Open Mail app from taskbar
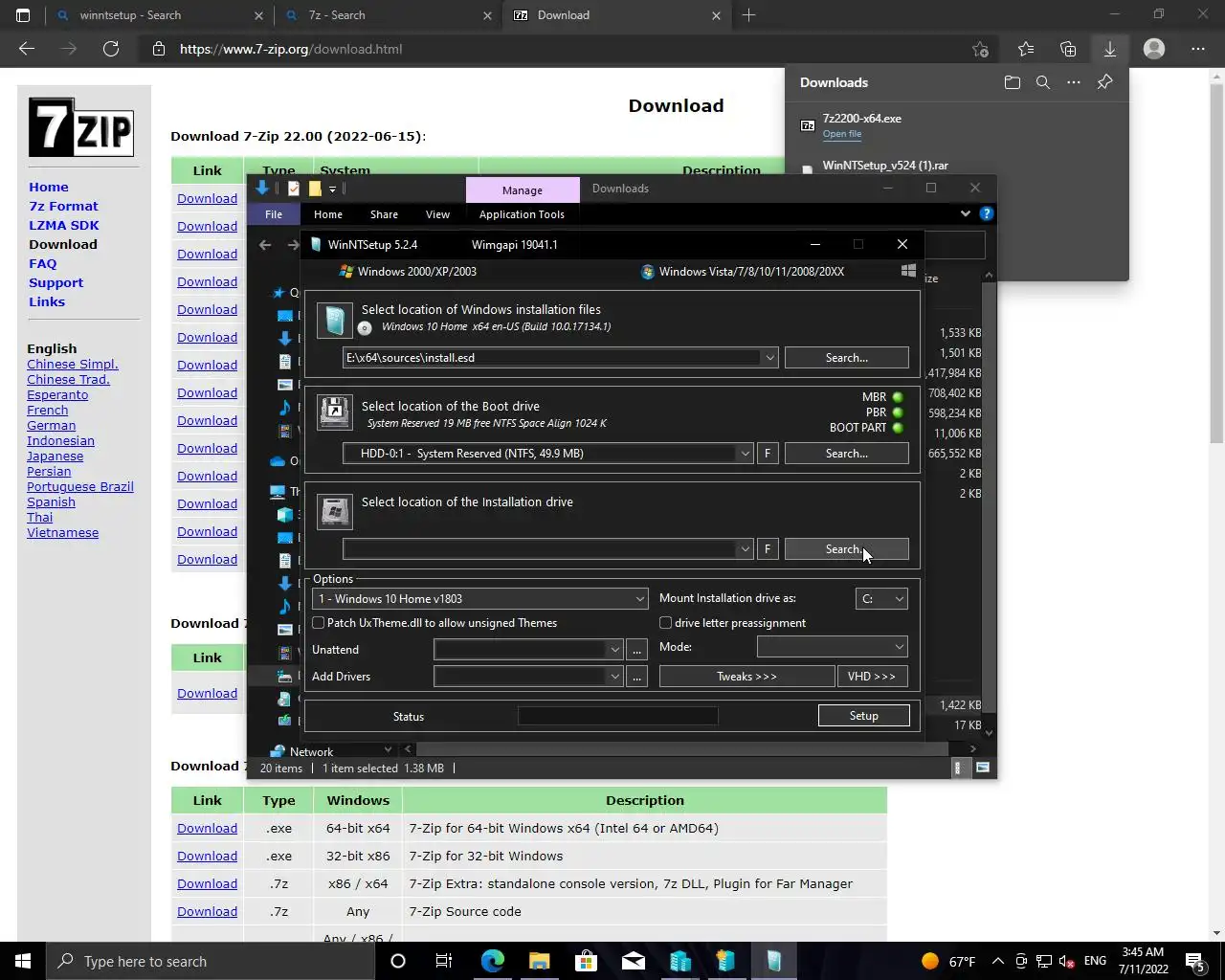This screenshot has width=1225, height=980. (x=634, y=961)
